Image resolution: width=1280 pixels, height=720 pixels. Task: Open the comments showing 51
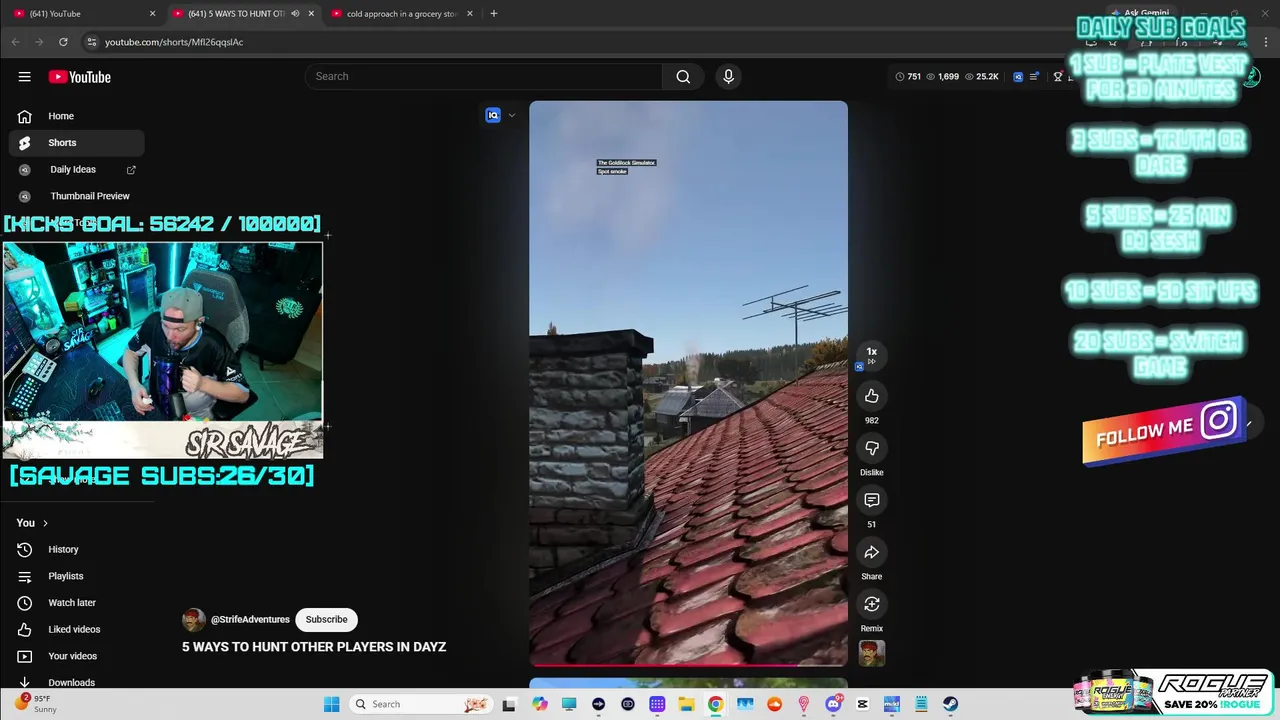[x=872, y=500]
